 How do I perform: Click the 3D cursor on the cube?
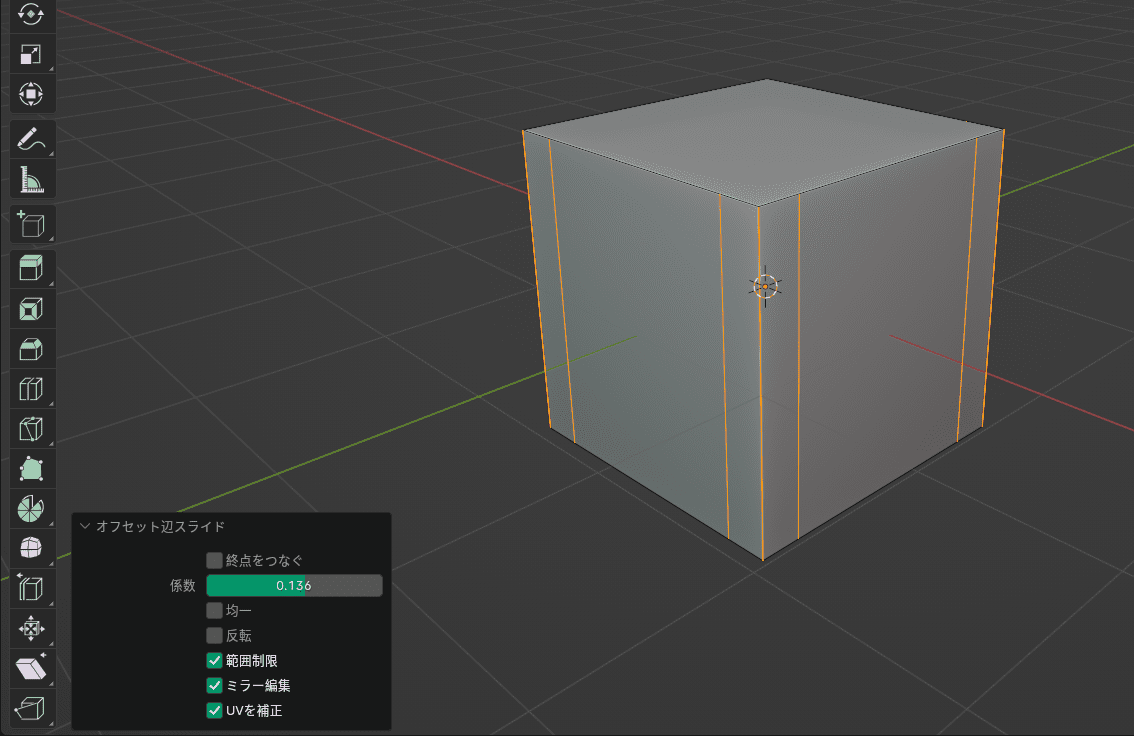[x=765, y=287]
